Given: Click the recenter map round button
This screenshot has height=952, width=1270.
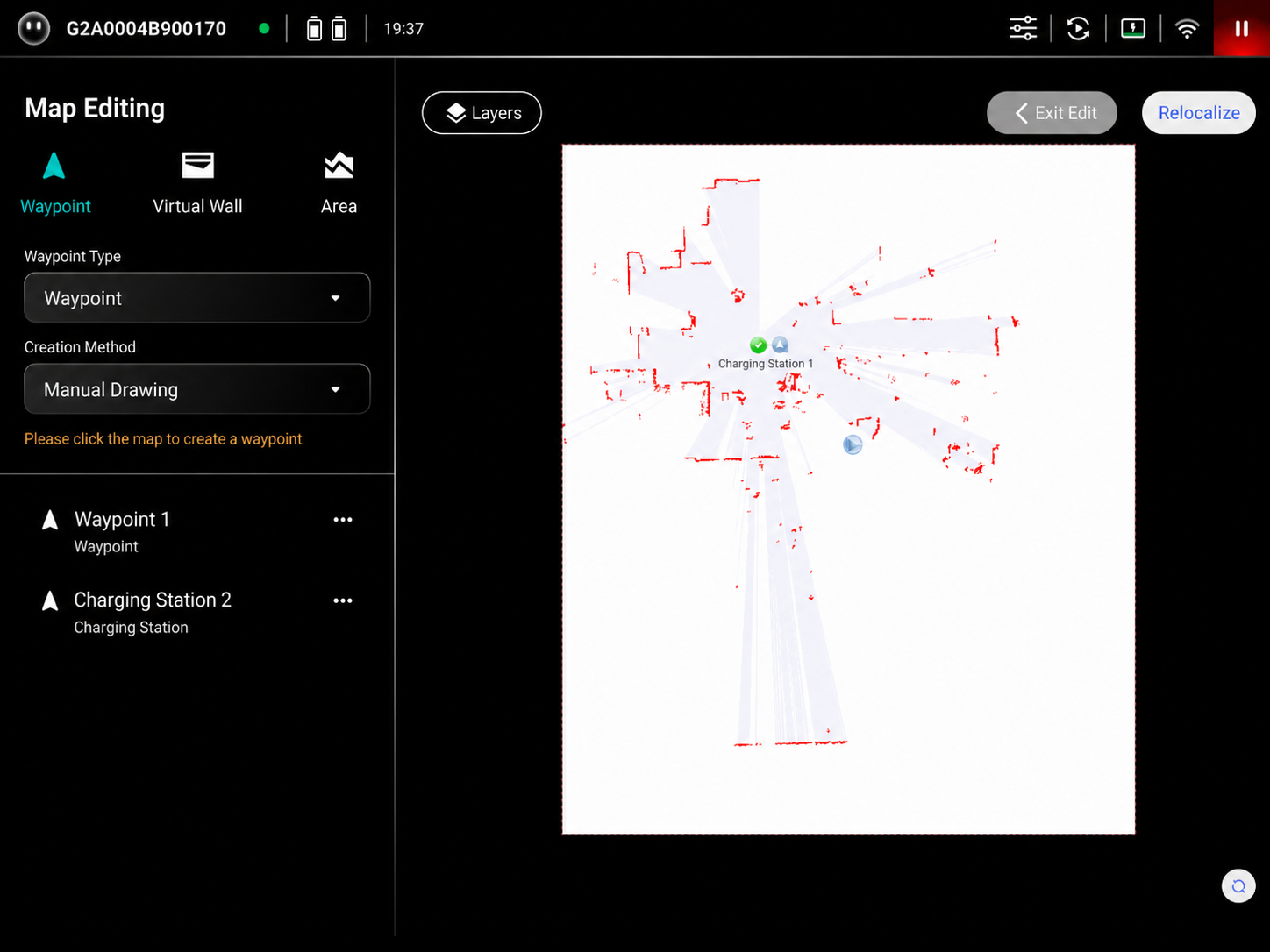Looking at the screenshot, I should [1238, 886].
